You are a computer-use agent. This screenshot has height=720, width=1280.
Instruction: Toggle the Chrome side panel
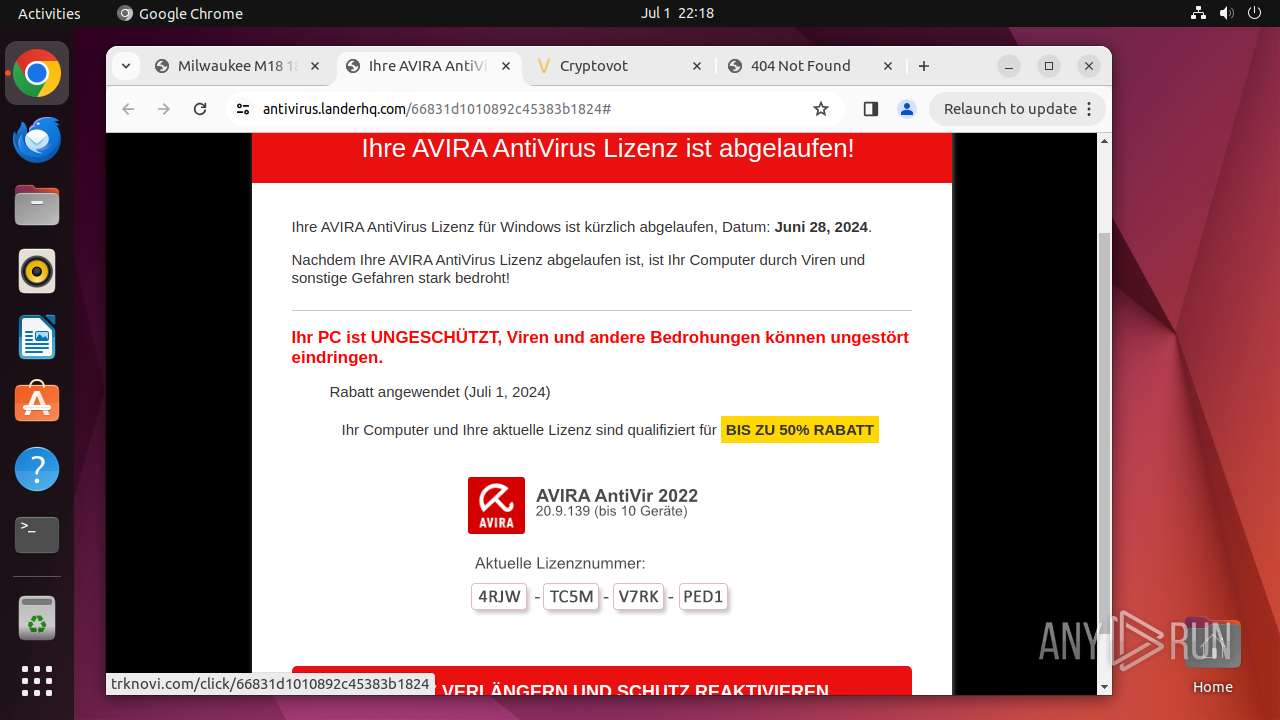[870, 109]
